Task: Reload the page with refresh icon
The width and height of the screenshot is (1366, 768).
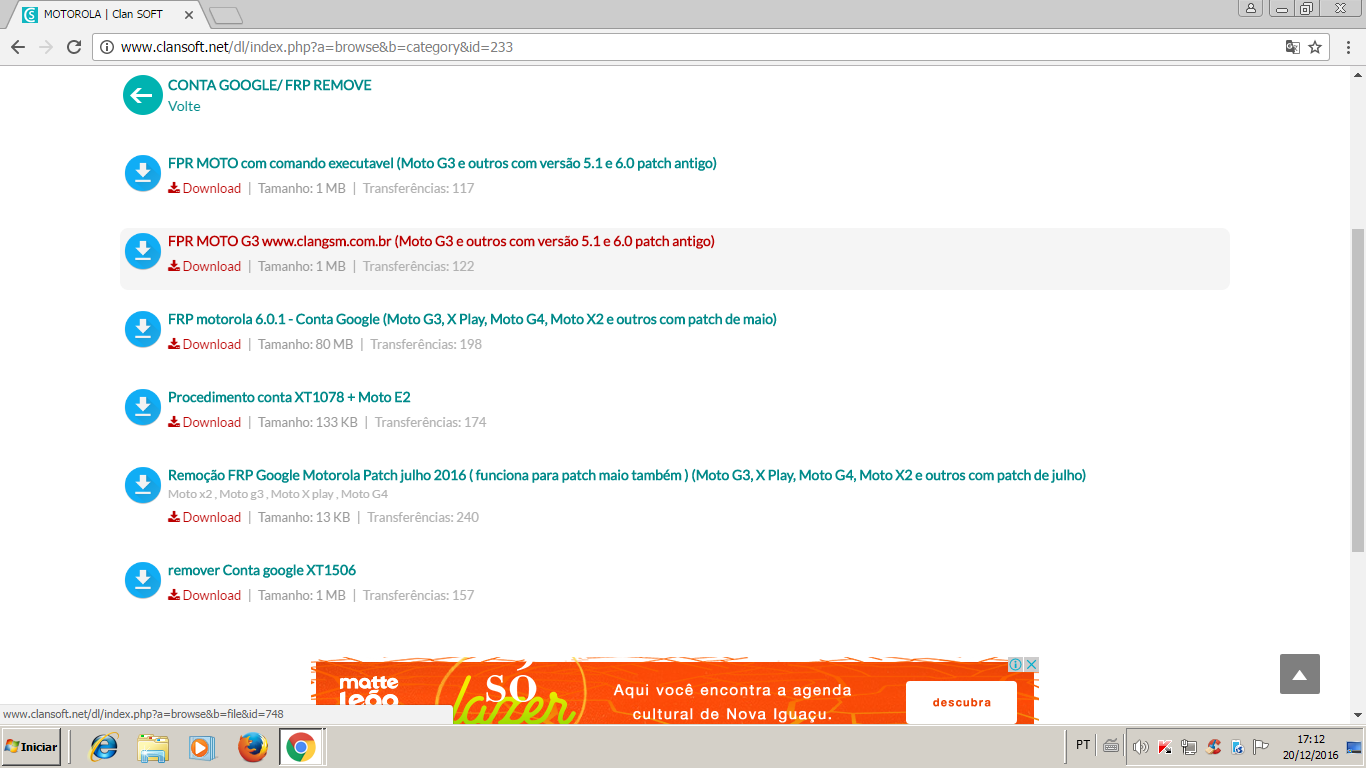Action: pos(74,47)
